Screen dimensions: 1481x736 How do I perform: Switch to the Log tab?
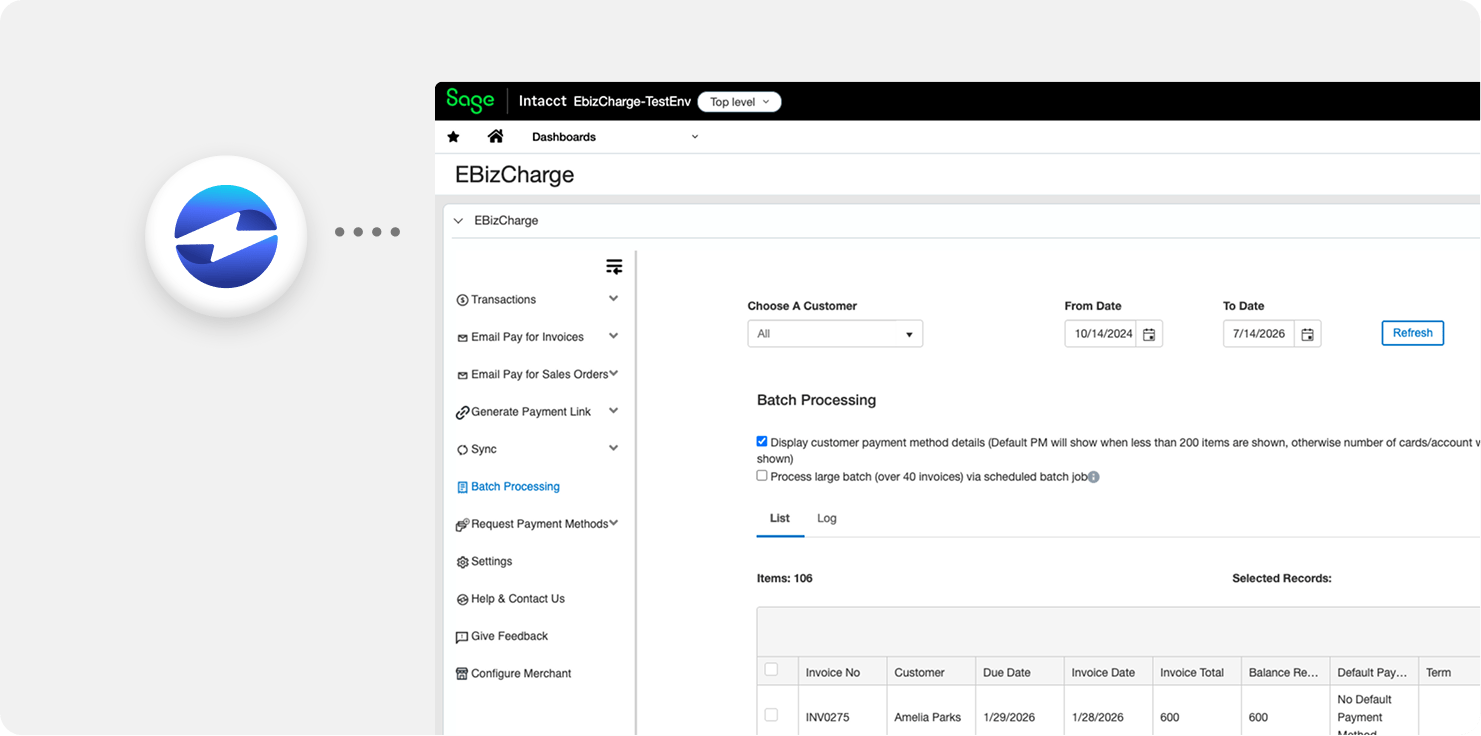point(827,519)
